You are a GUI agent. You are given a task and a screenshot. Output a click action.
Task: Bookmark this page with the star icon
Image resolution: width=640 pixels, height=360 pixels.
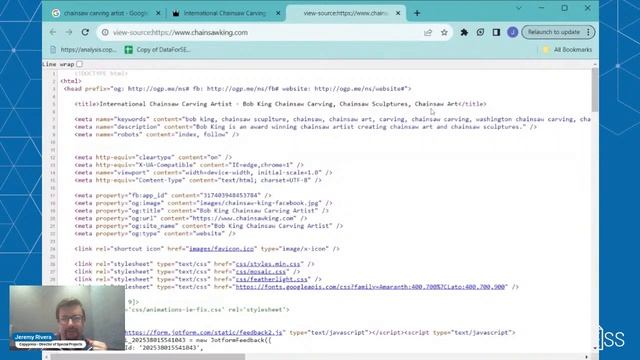[x=444, y=32]
